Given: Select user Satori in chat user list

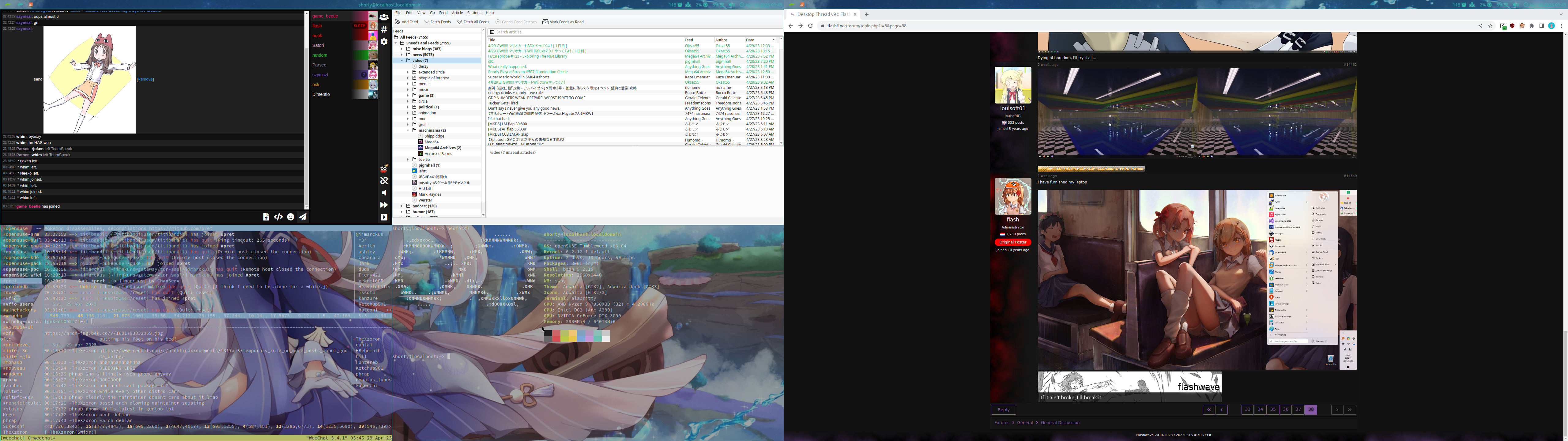Looking at the screenshot, I should [344, 45].
